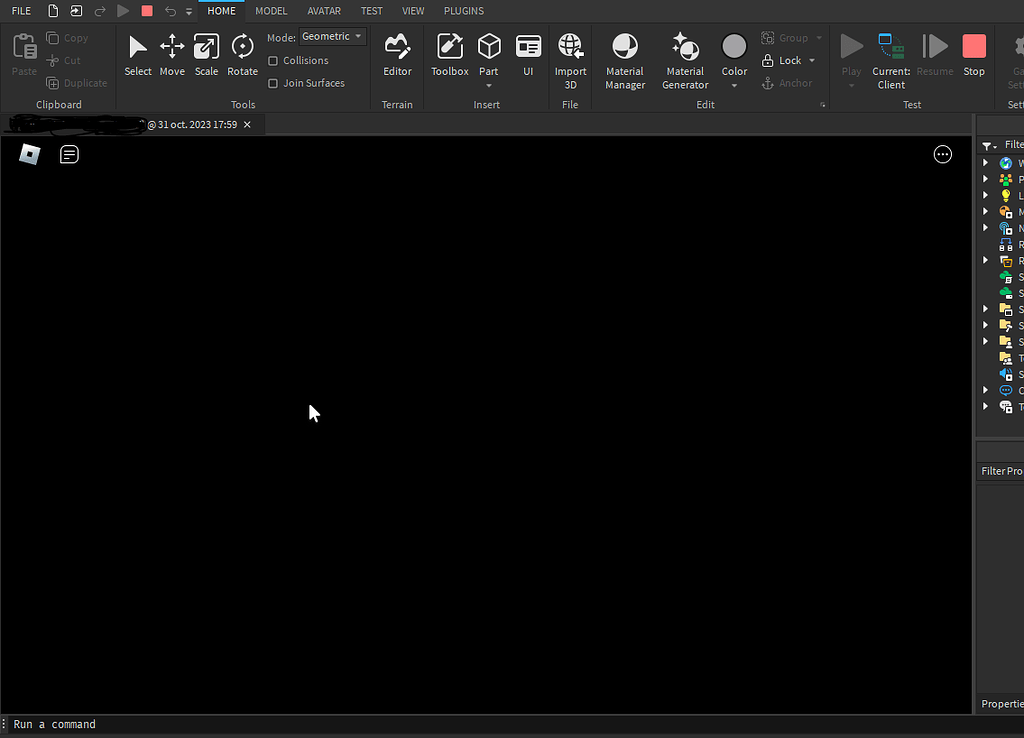Image resolution: width=1024 pixels, height=738 pixels.
Task: Open the FILE menu
Action: 21,11
